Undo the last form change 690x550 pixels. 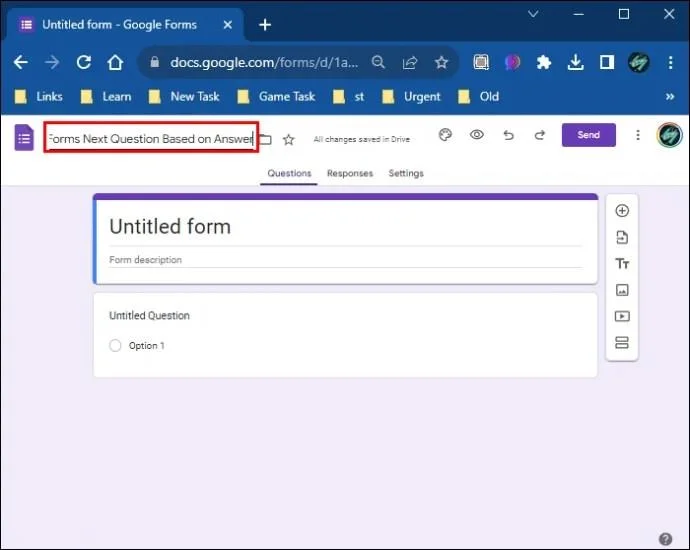[508, 135]
